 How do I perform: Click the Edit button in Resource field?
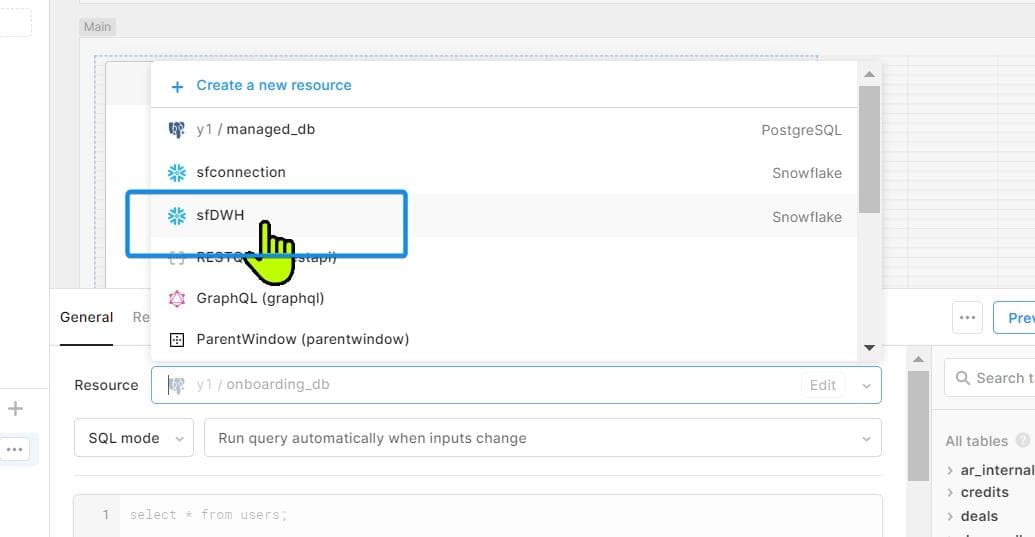coord(823,385)
